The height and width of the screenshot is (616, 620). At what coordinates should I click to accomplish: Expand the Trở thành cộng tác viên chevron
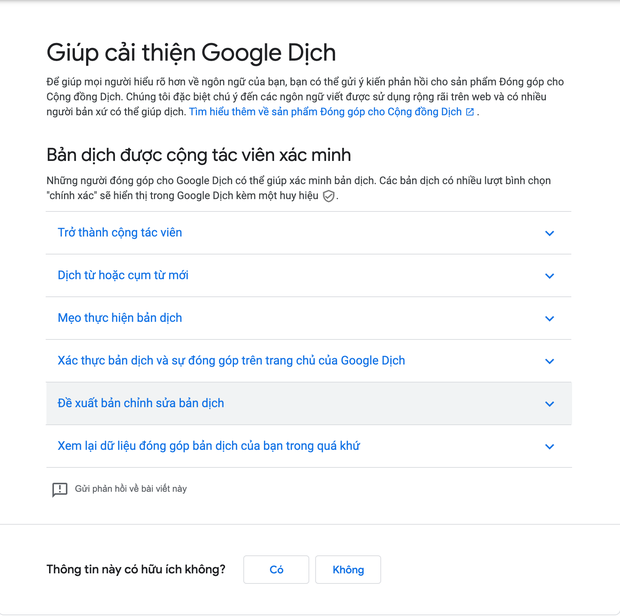[549, 233]
